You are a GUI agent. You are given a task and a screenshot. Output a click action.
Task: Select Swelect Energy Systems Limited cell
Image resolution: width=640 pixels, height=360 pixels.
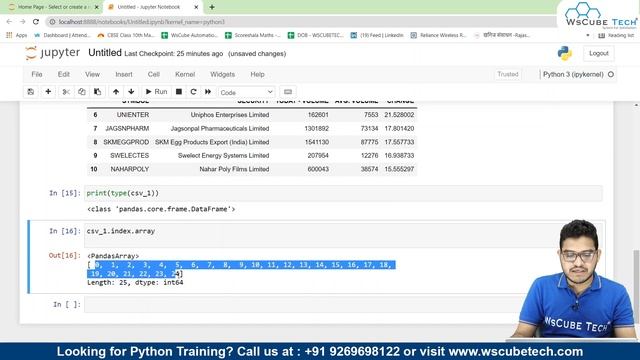tap(223, 156)
